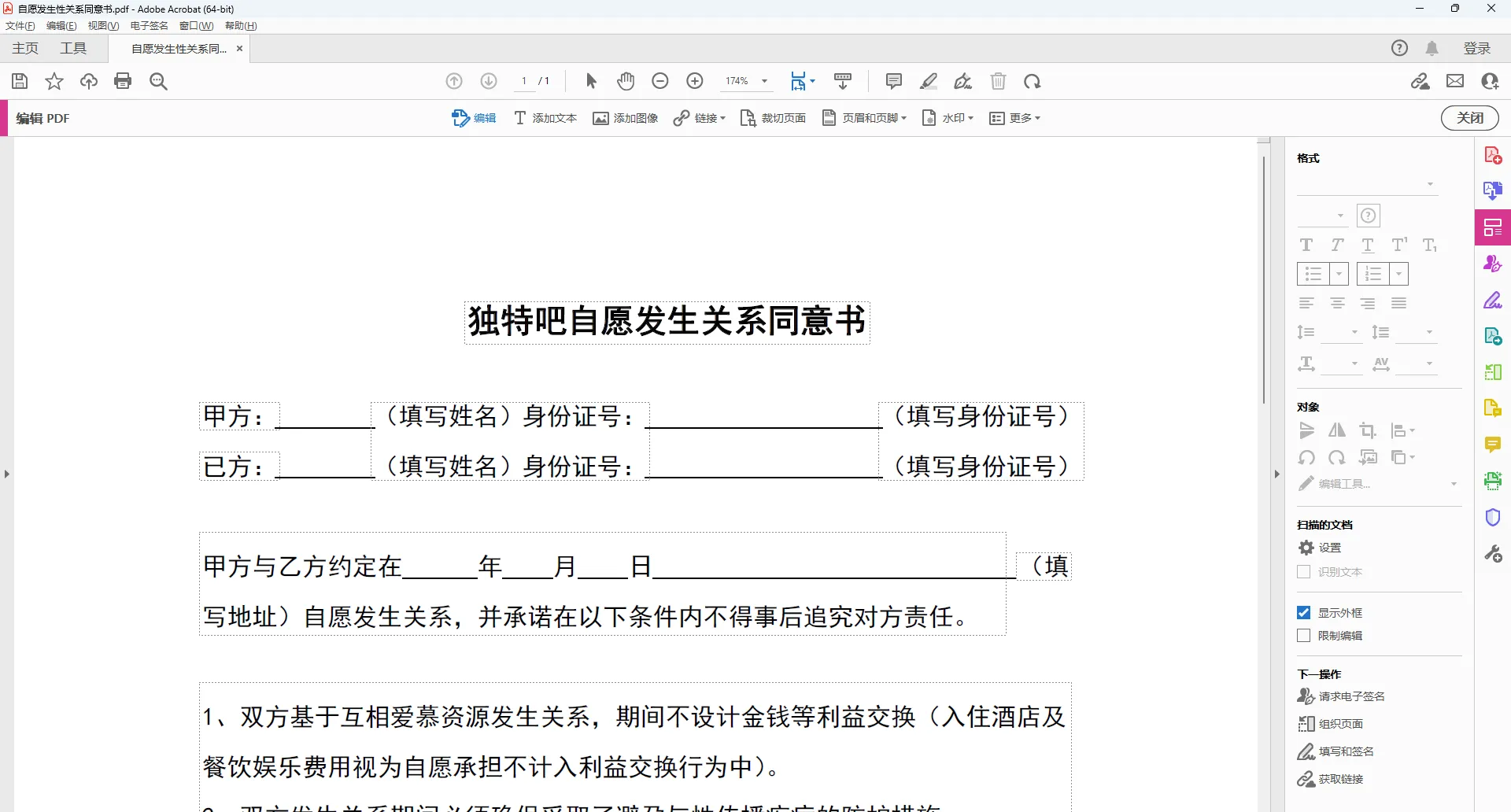Select the Highlight text tool

(x=929, y=81)
